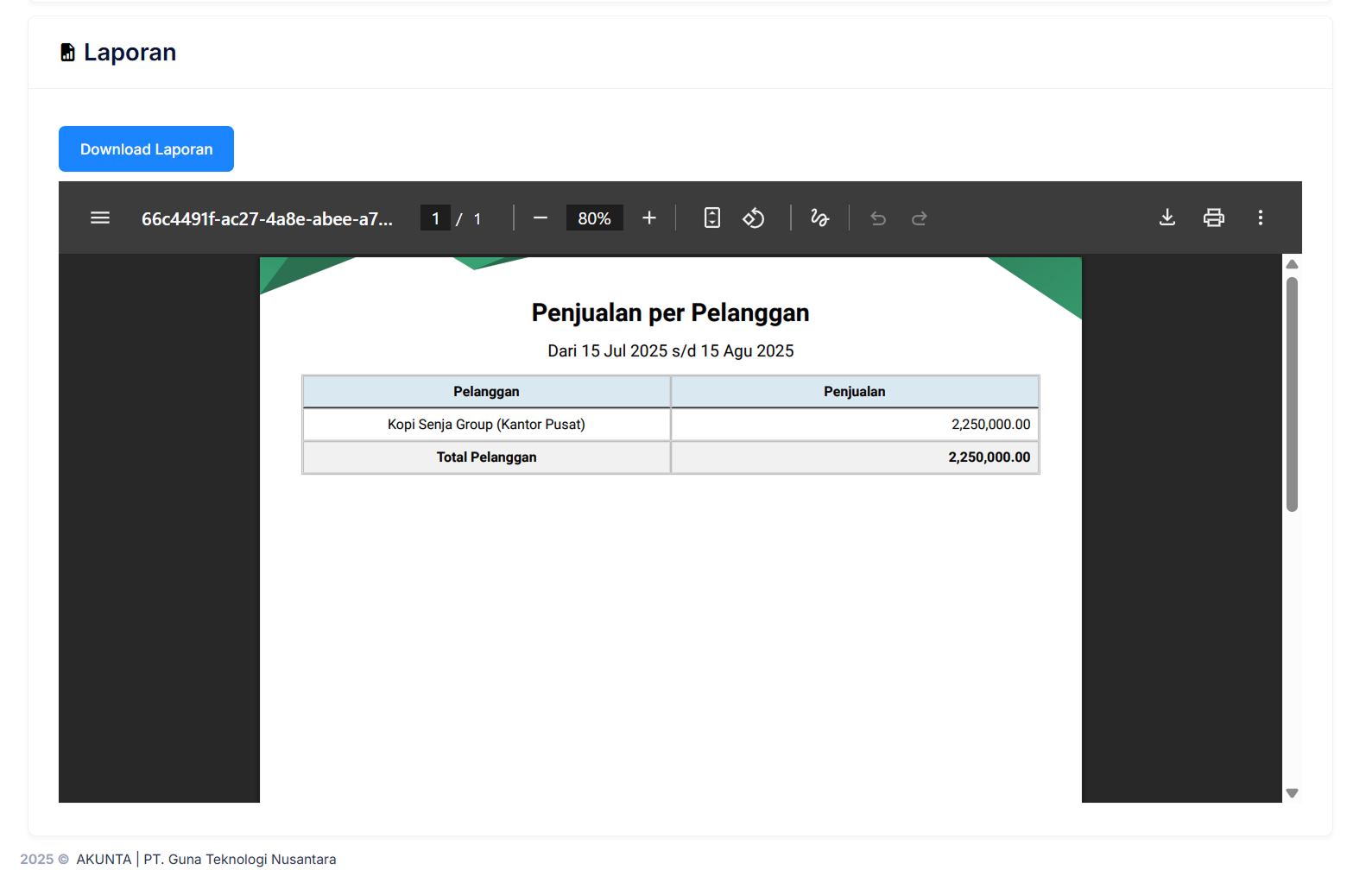Click the 80% zoom level field

(x=594, y=218)
